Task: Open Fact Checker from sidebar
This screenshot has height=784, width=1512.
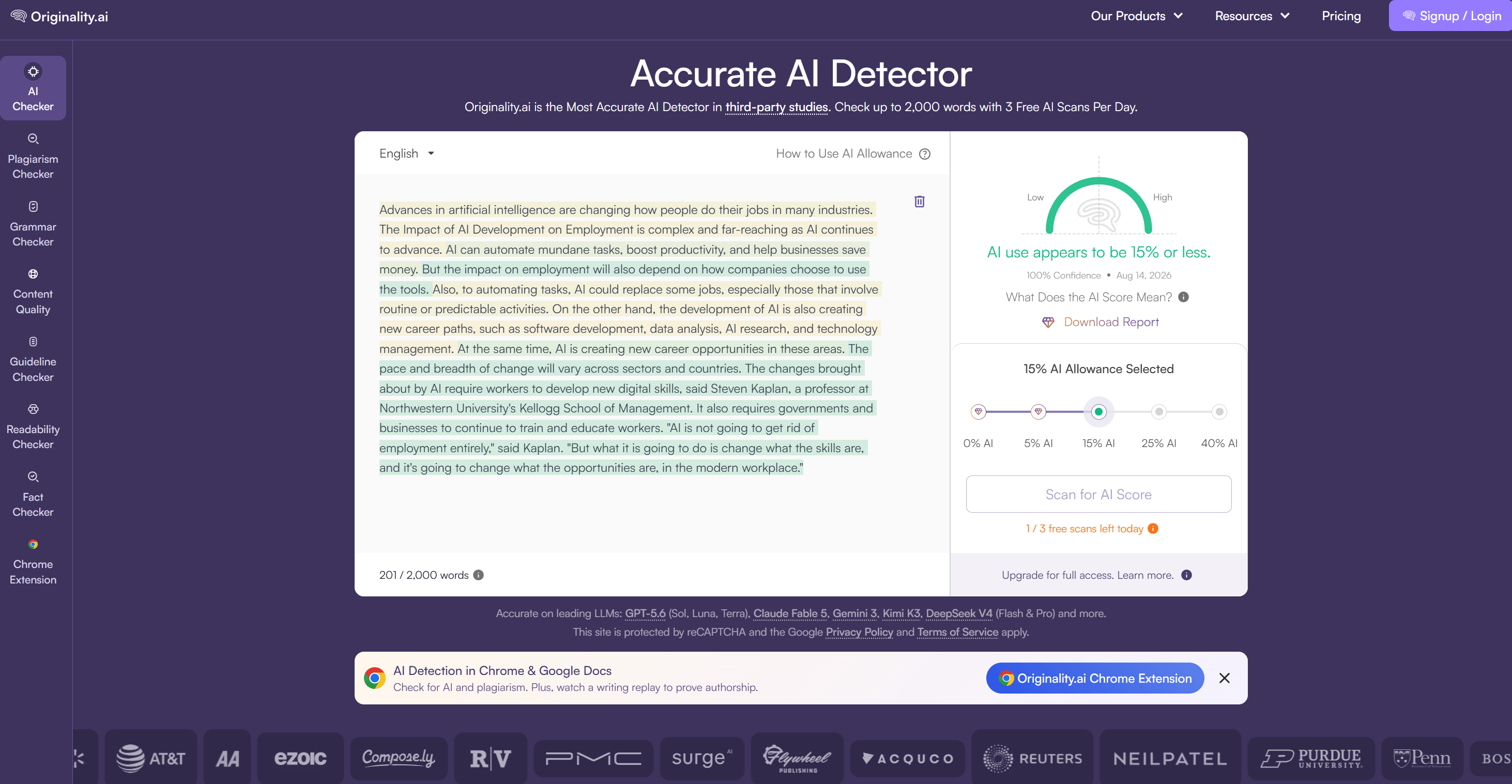Action: 33,494
